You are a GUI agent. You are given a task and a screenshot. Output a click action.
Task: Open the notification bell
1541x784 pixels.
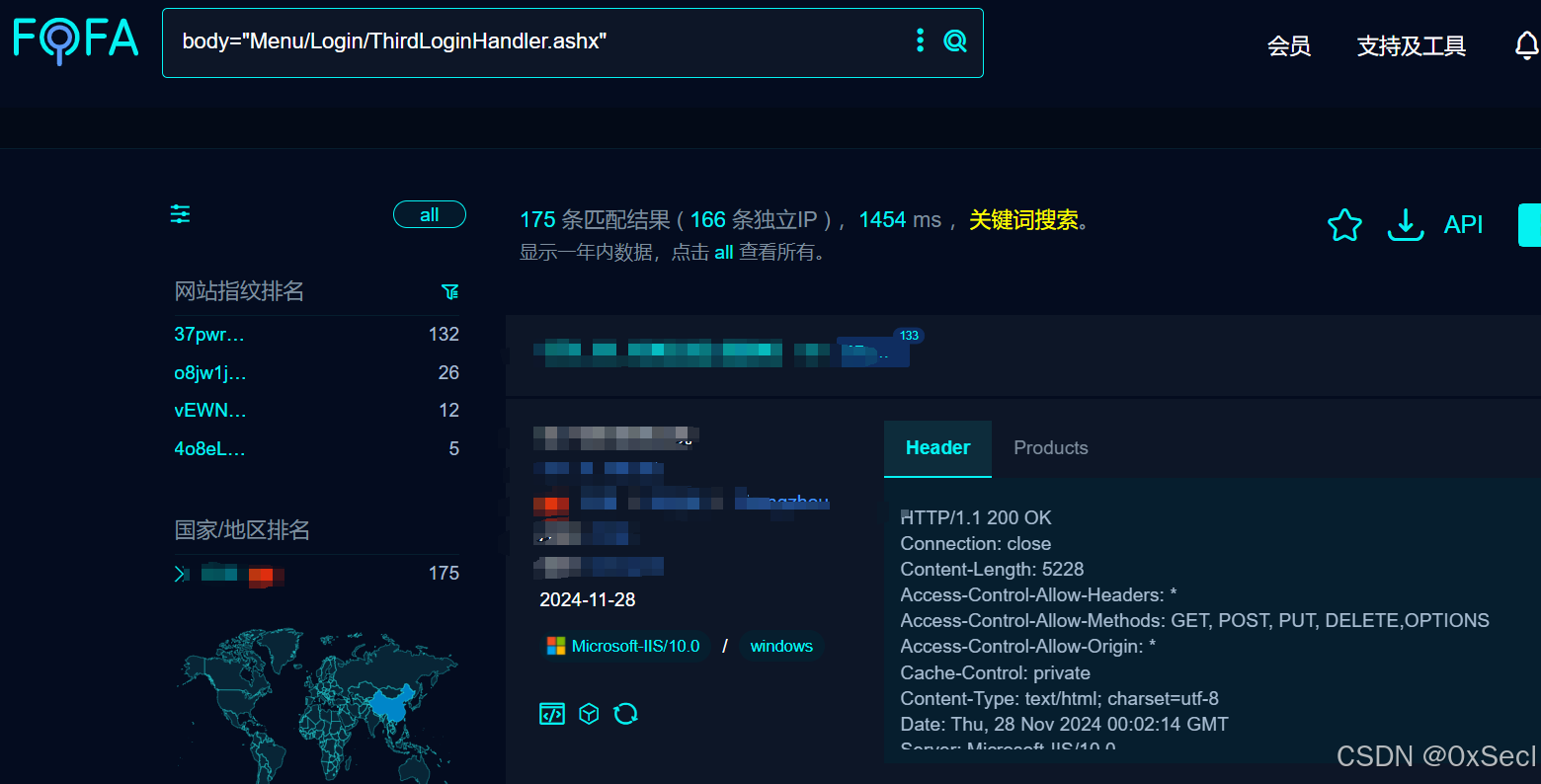coord(1527,44)
